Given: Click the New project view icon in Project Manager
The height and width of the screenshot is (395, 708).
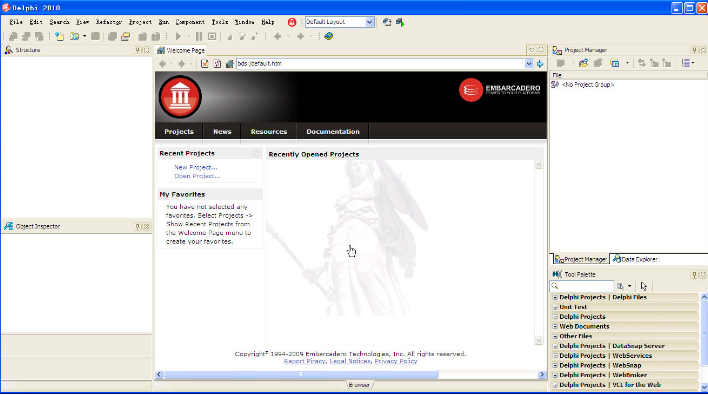Looking at the screenshot, I should point(615,63).
